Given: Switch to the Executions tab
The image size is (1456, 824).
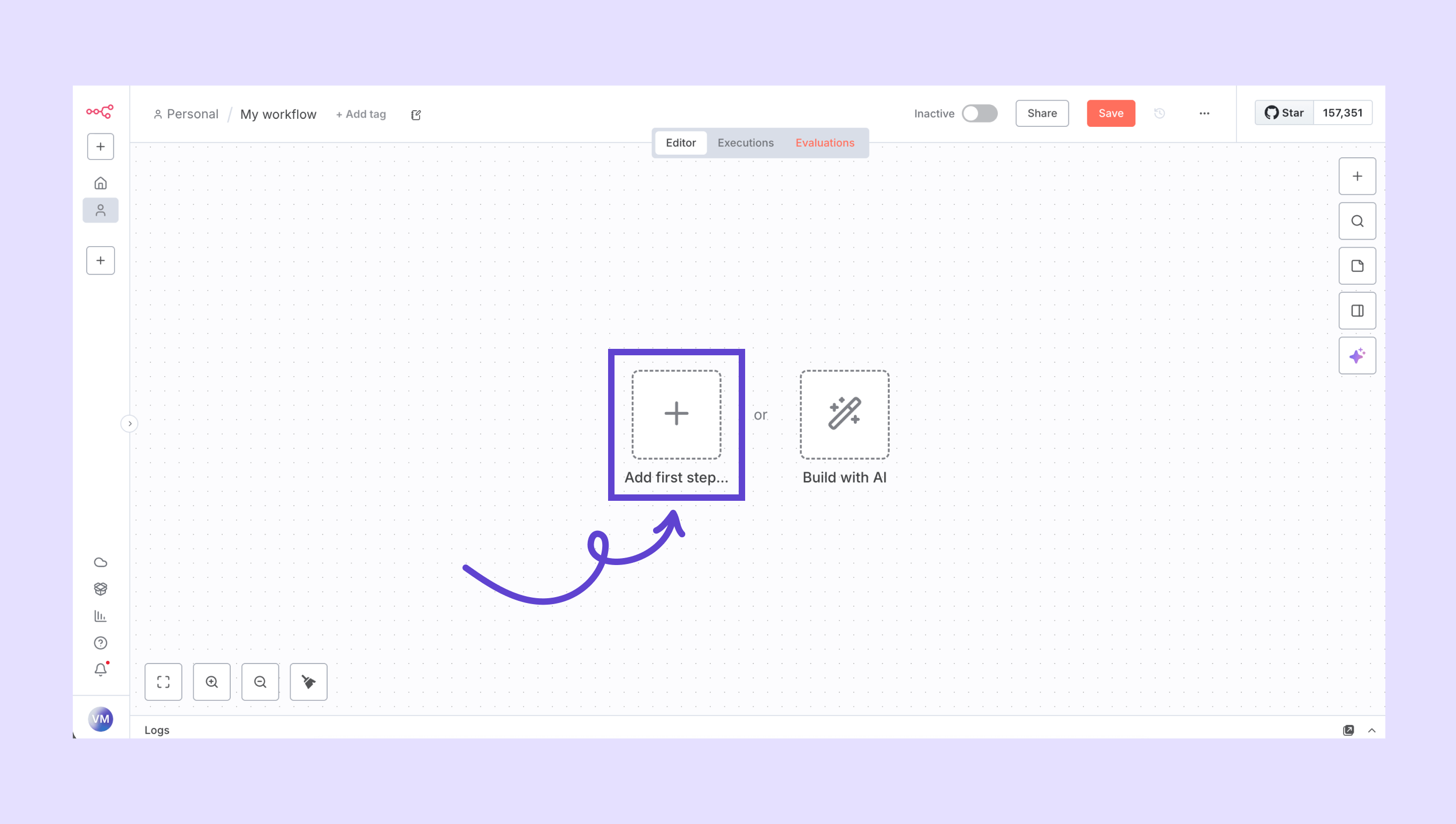Looking at the screenshot, I should click(x=745, y=143).
